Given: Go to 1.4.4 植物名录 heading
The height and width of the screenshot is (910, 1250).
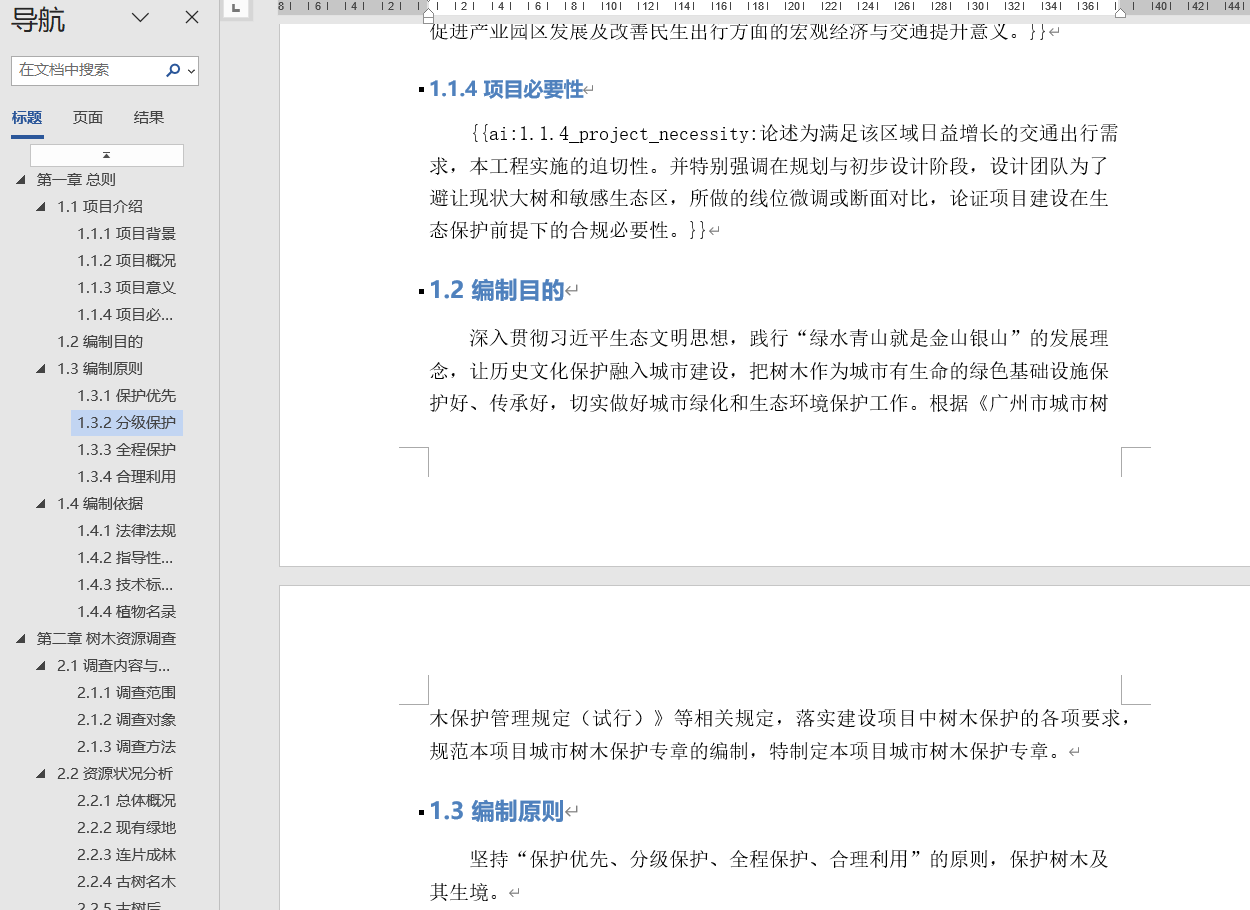Looking at the screenshot, I should click(127, 611).
